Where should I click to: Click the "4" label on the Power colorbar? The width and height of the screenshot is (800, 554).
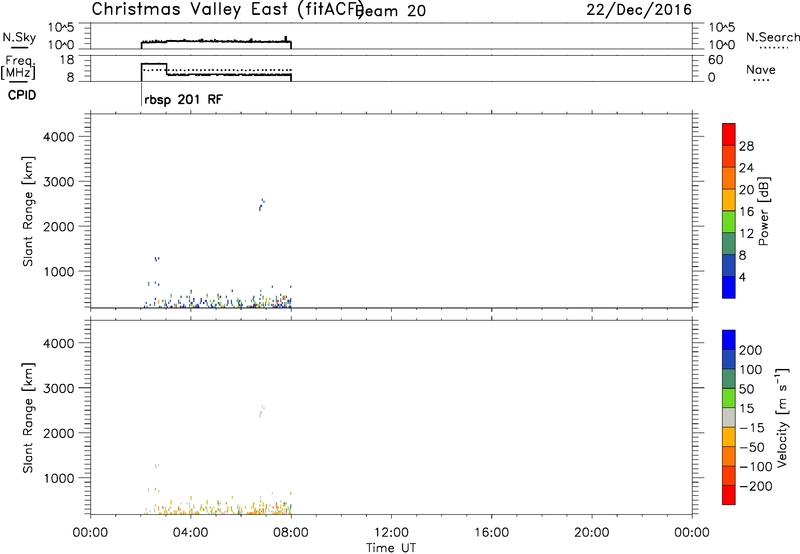[742, 277]
